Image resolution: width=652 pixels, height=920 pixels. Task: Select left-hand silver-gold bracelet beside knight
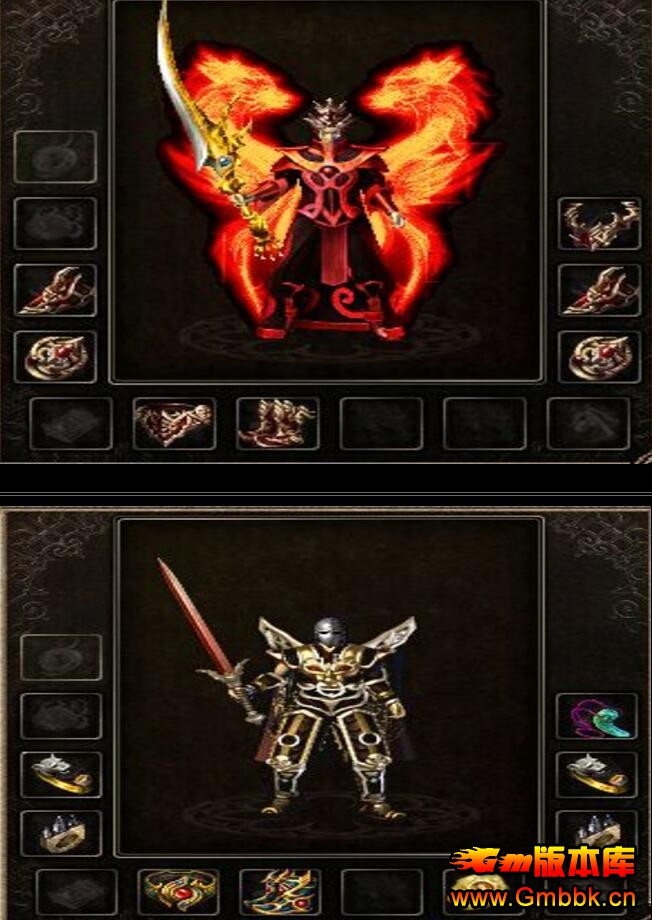pos(61,774)
